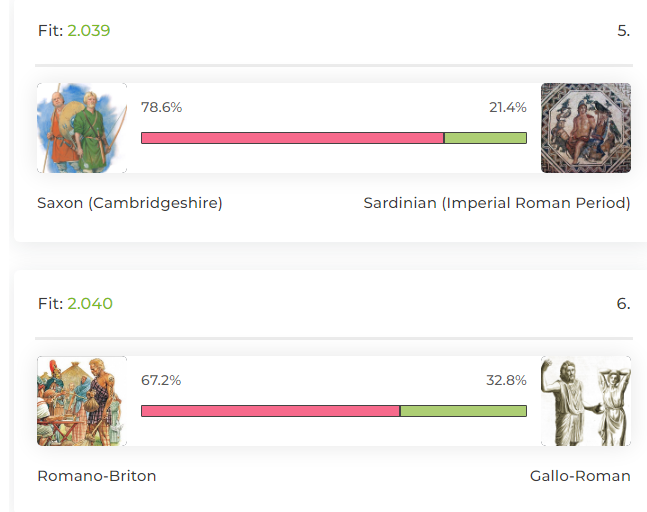Click the Fit 2.039 score value
Viewport: 647px width, 512px height.
(x=89, y=31)
